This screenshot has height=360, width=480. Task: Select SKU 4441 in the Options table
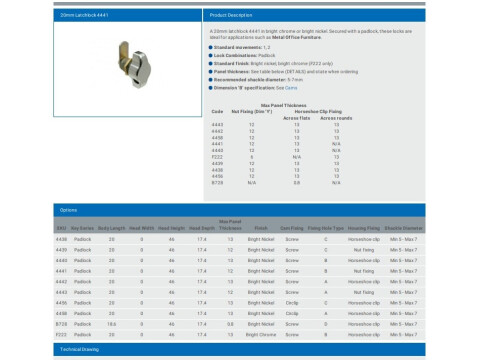(x=61, y=271)
